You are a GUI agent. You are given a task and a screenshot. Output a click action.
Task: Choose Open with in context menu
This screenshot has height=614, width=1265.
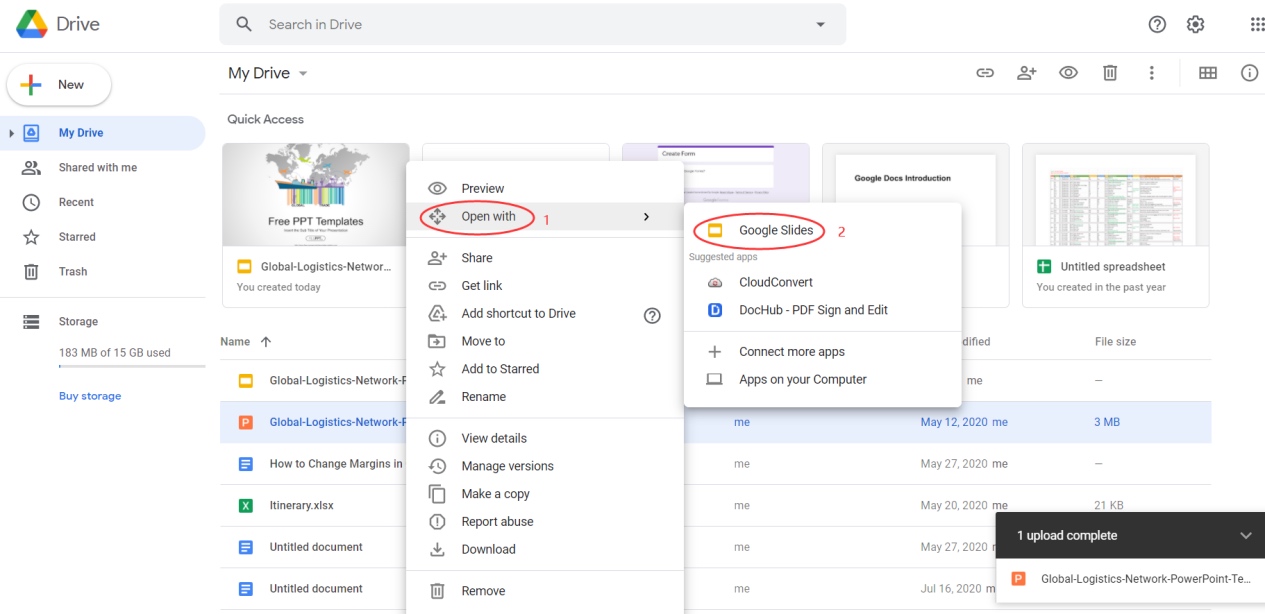(545, 217)
